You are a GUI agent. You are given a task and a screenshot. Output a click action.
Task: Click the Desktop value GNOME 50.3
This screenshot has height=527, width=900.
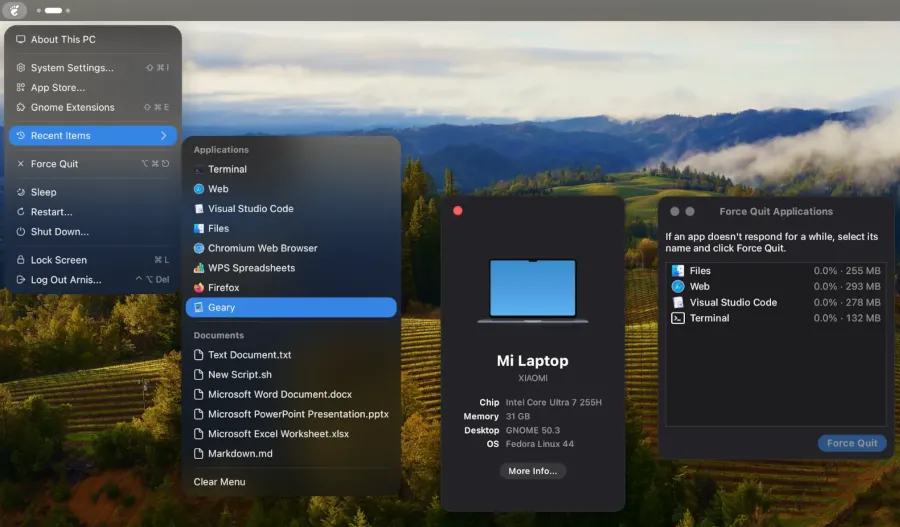click(533, 430)
